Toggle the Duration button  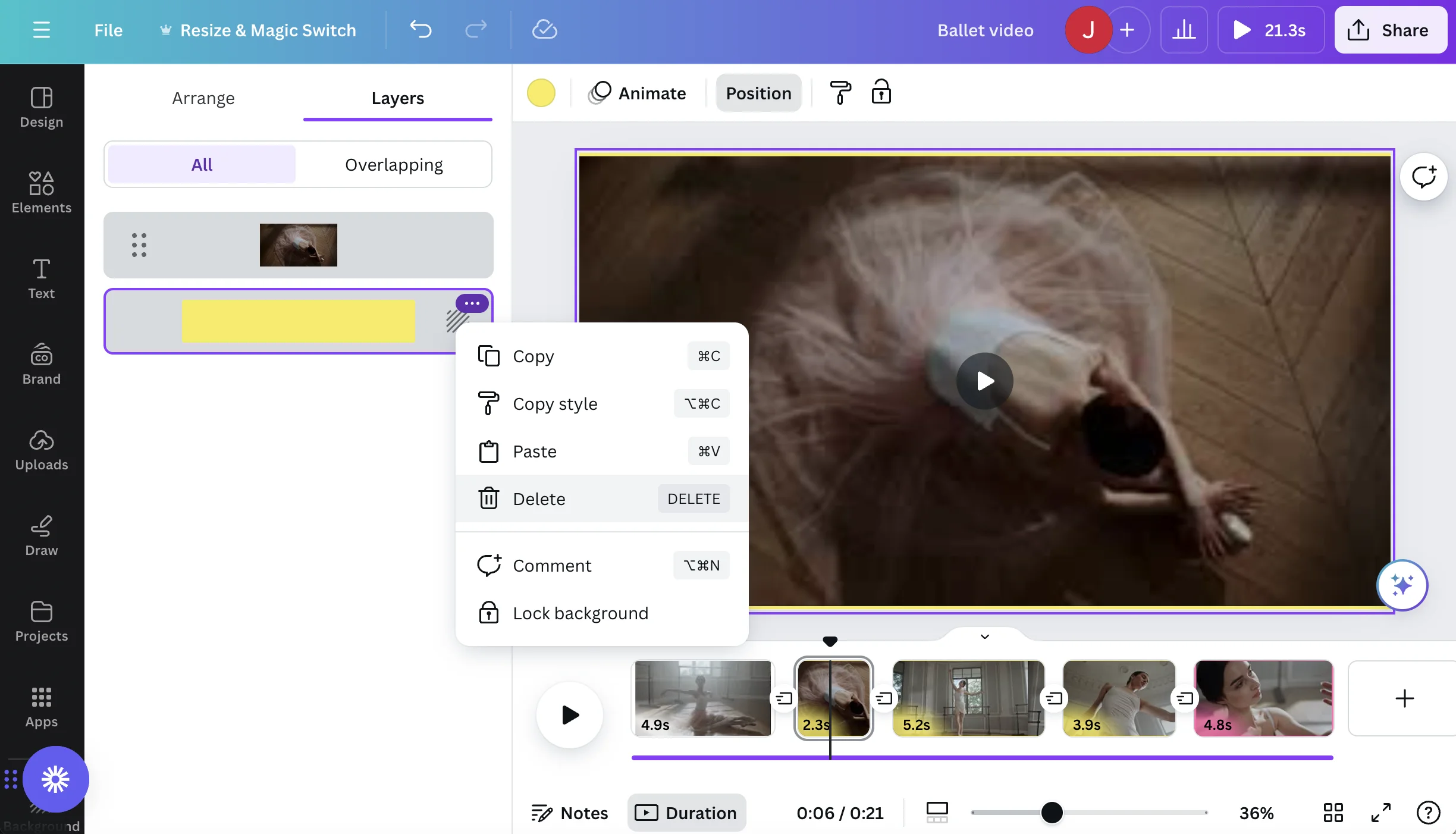pyautogui.click(x=686, y=813)
